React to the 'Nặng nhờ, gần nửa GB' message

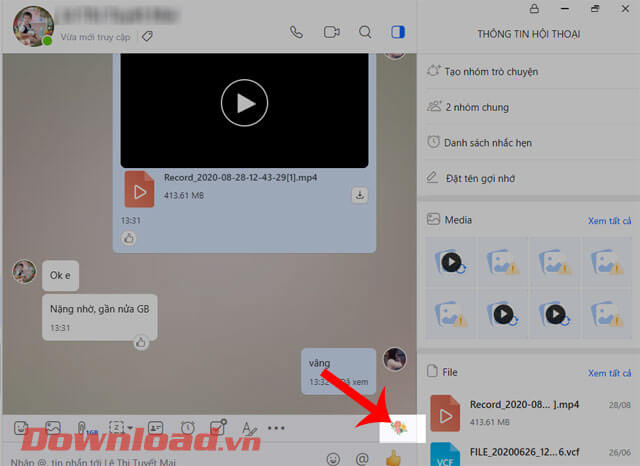point(141,342)
